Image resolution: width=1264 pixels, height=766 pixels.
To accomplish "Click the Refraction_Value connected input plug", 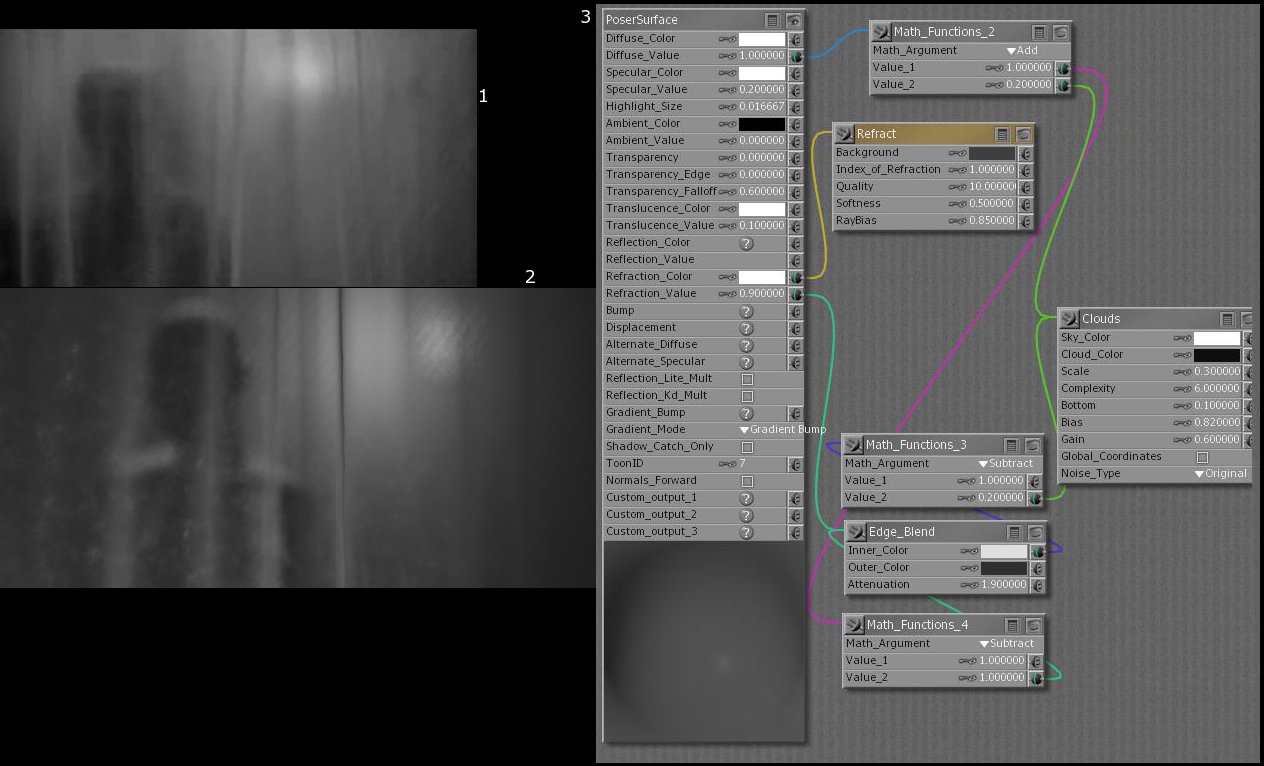I will pos(796,294).
